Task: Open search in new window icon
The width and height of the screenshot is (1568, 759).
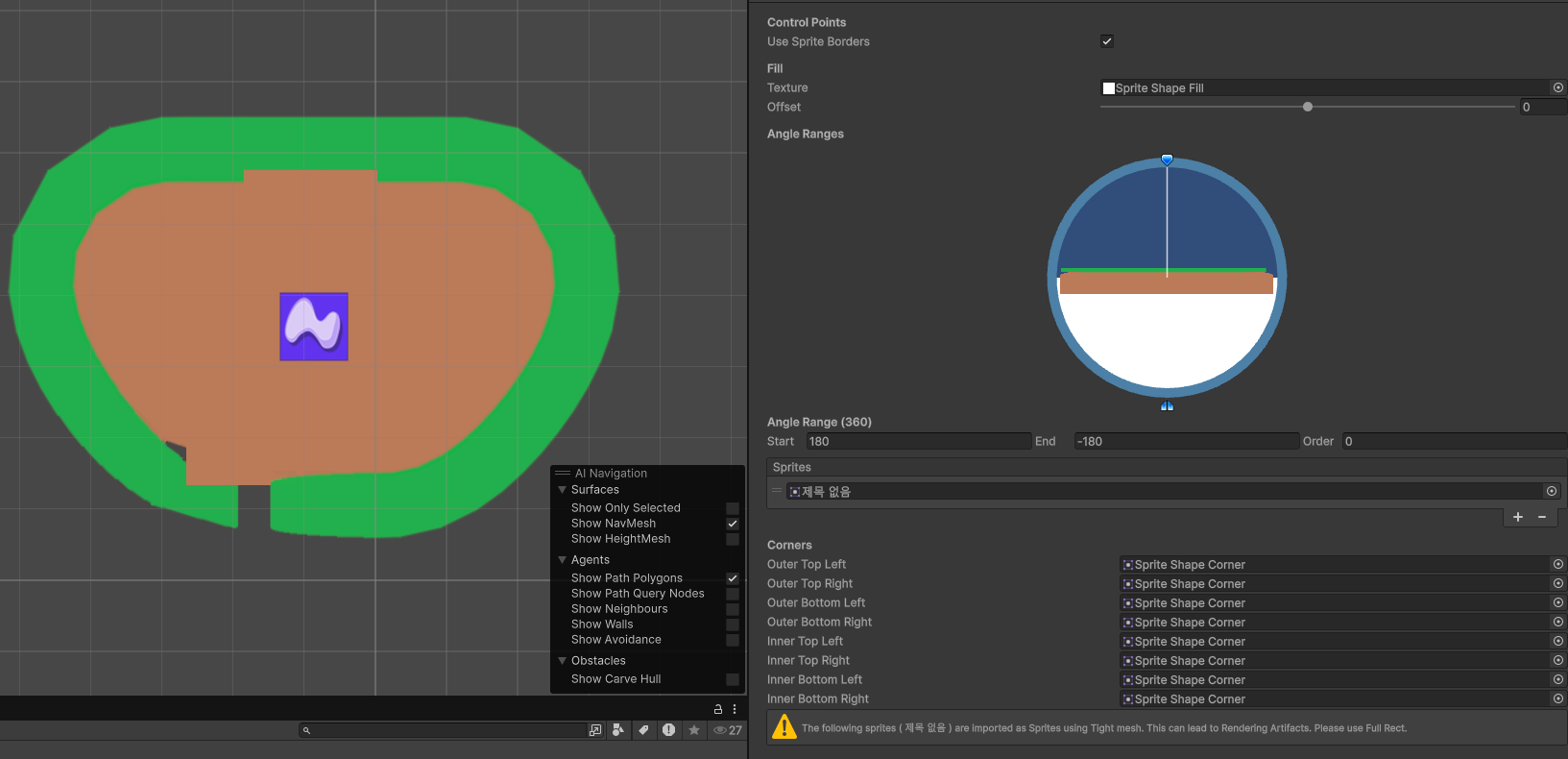Action: (x=595, y=730)
